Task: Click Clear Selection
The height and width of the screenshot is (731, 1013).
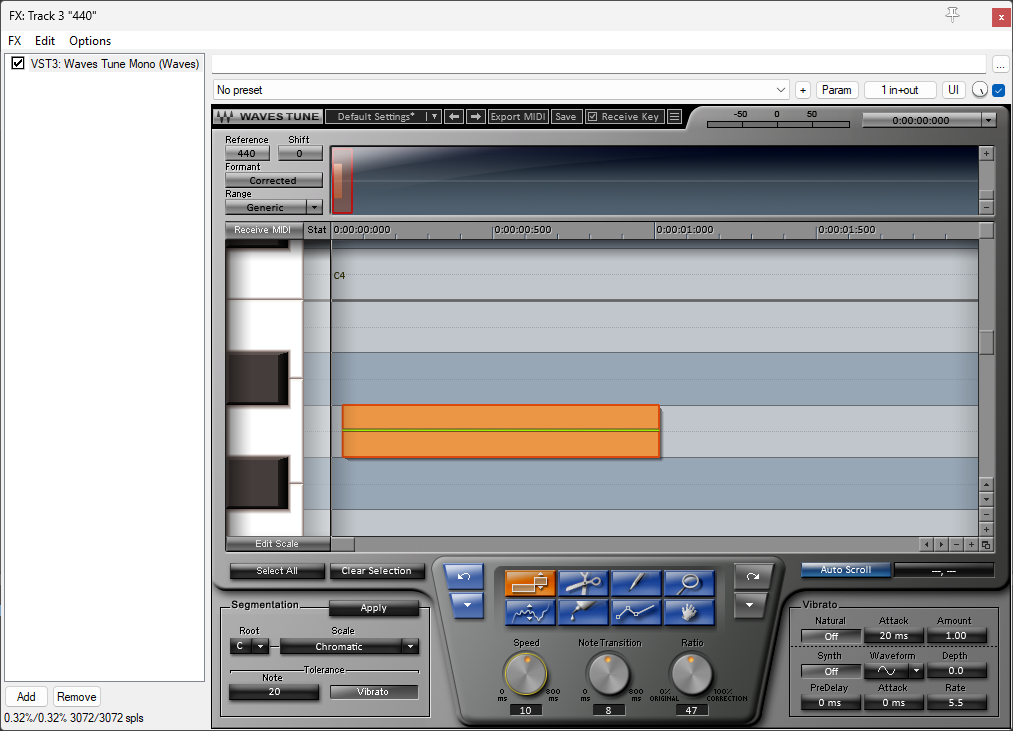Action: [377, 571]
